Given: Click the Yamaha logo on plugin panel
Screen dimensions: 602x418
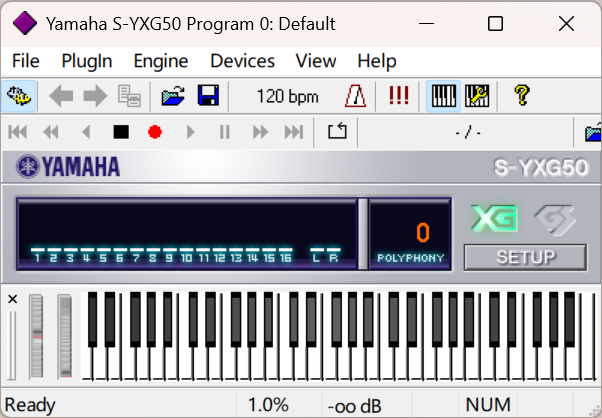Looking at the screenshot, I should (x=68, y=167).
